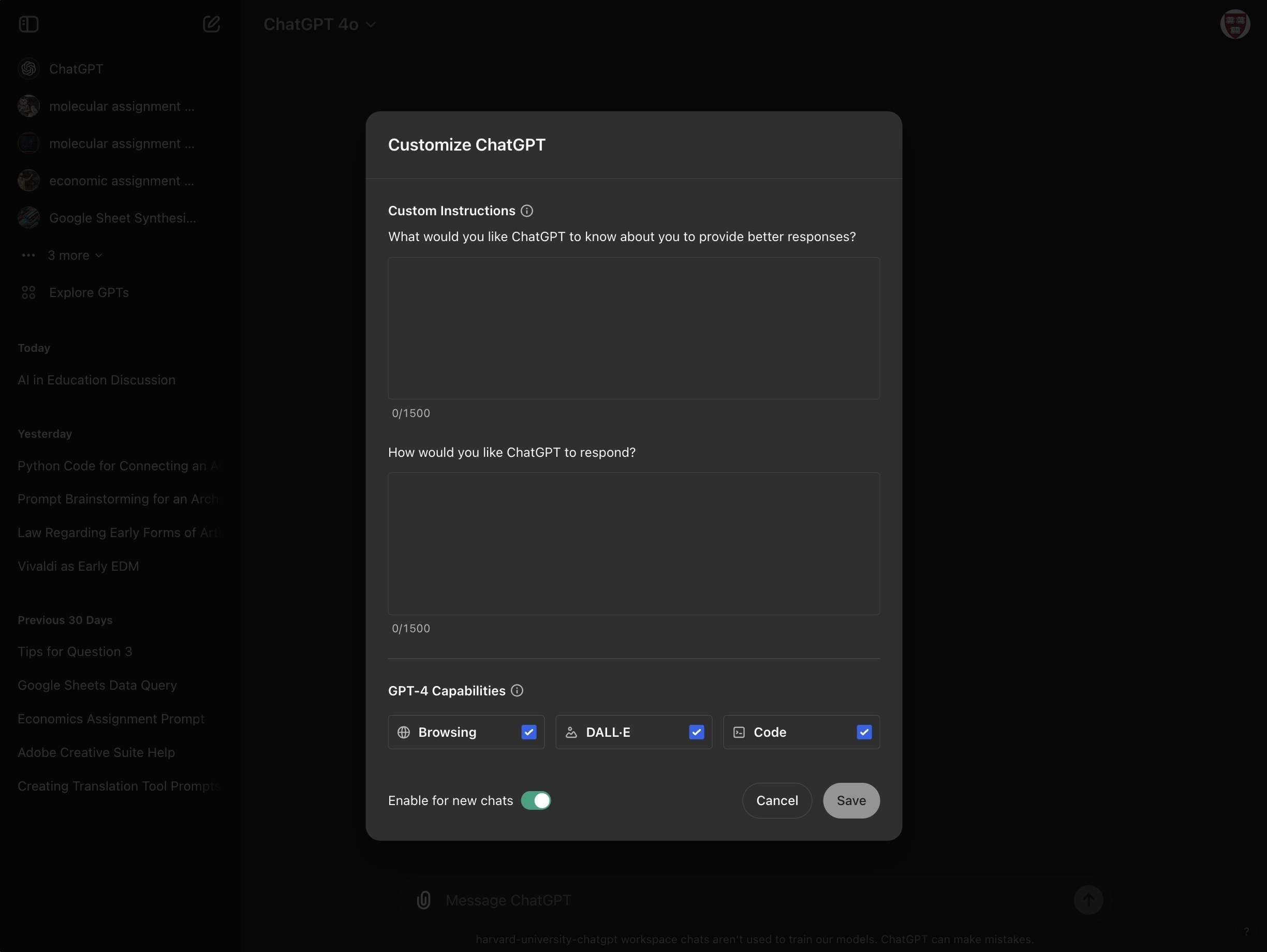Open Vivaldi as Early EDM chat
This screenshot has height=952, width=1267.
pos(79,566)
